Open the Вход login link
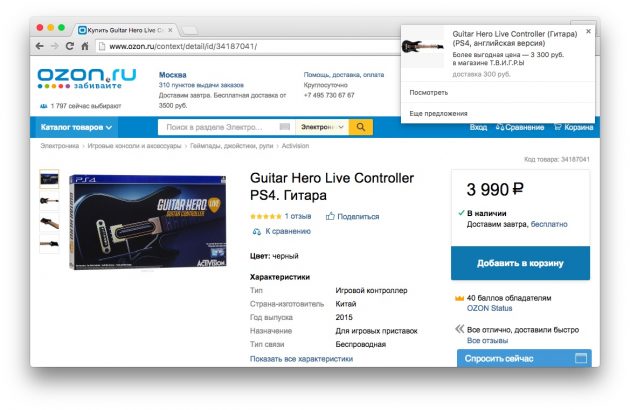 point(478,127)
